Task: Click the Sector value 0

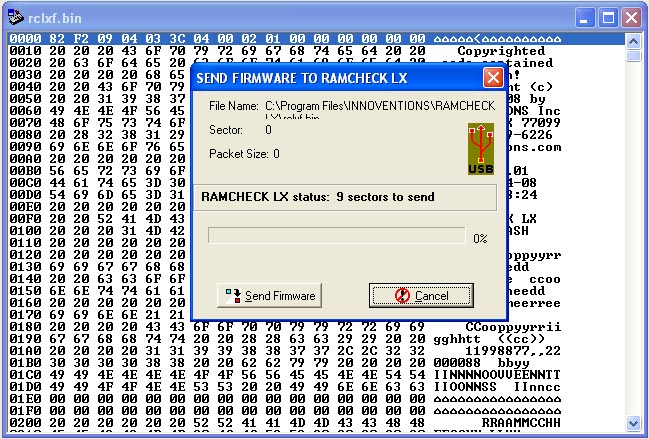Action: (268, 130)
